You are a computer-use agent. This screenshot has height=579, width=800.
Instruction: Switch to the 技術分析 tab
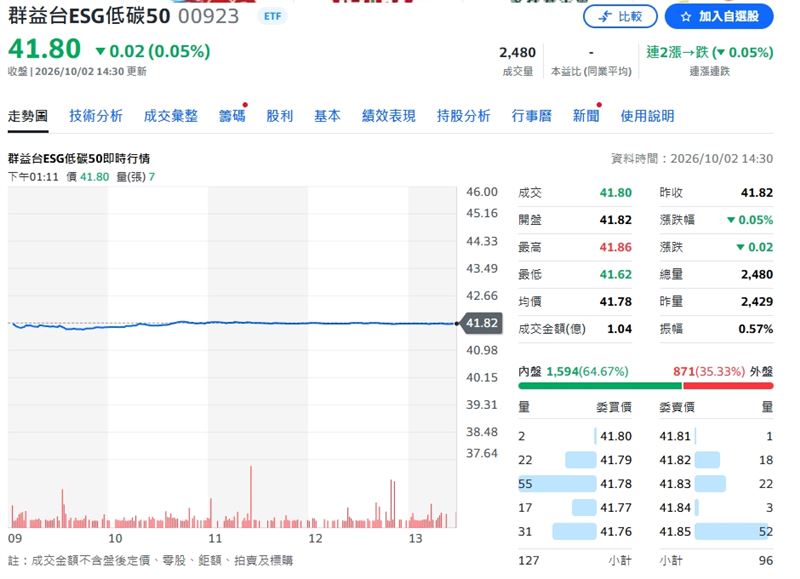[96, 116]
